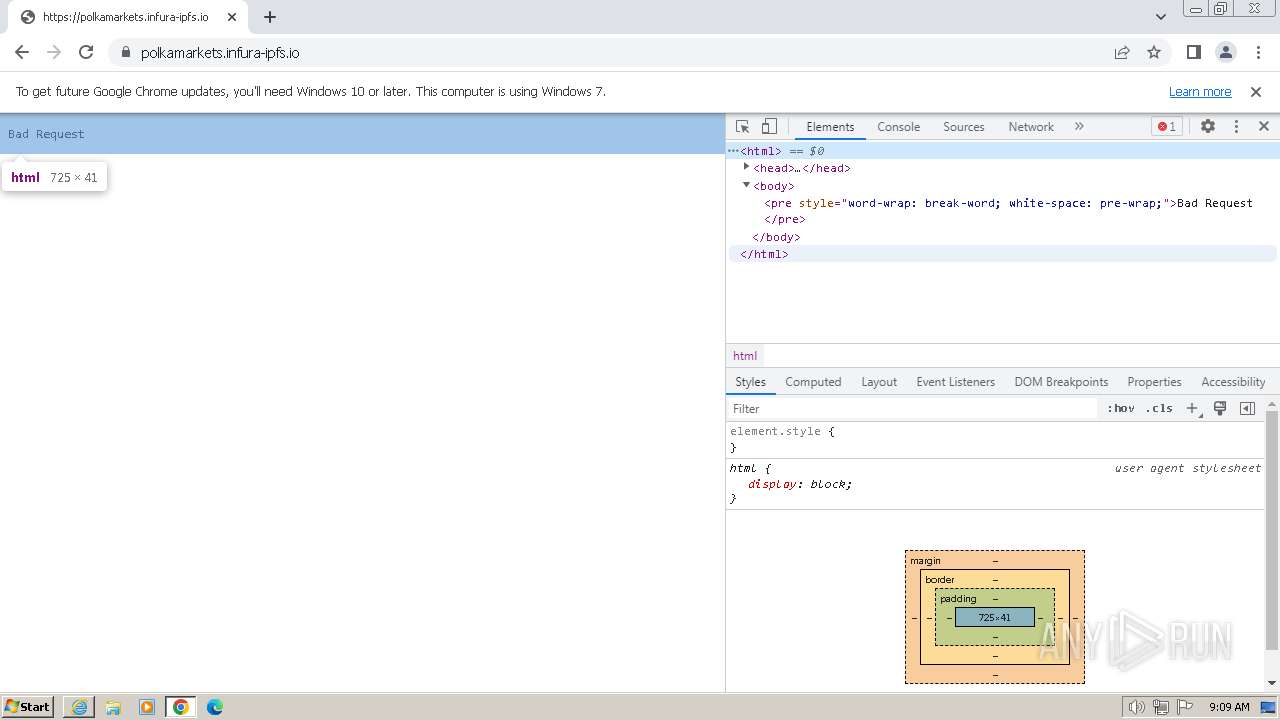Image resolution: width=1280 pixels, height=720 pixels.
Task: Open DevTools settings gear
Action: [x=1208, y=127]
